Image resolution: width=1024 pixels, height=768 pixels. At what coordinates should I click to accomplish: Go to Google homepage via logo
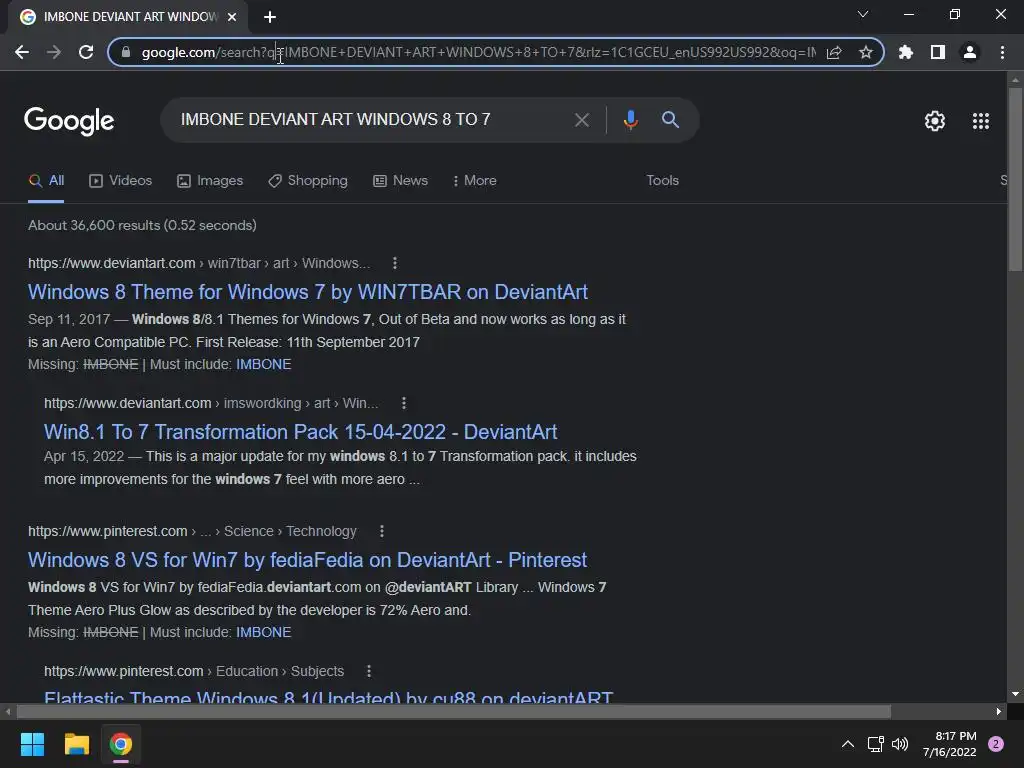coord(69,121)
